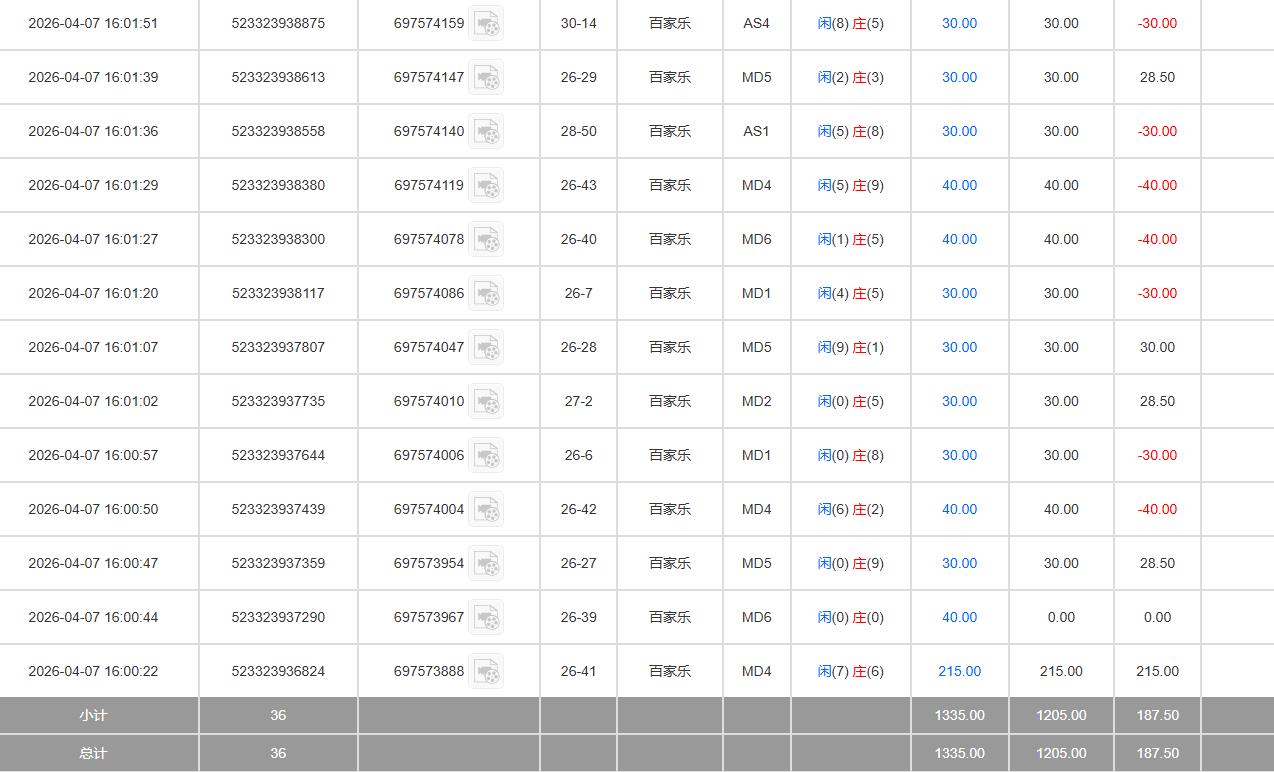
Task: Open video replay for game 697574159
Action: point(487,23)
